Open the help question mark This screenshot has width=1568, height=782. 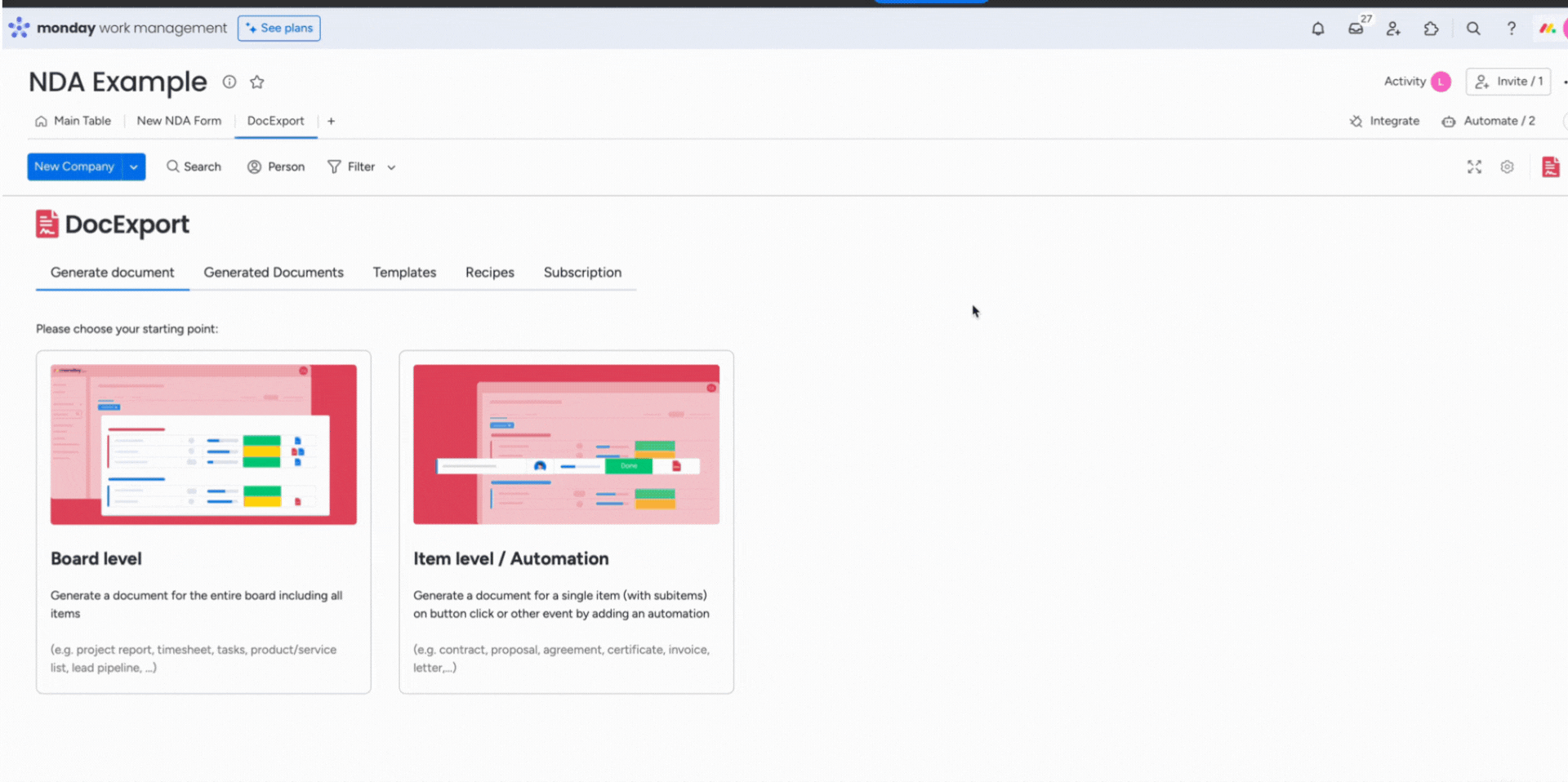click(1512, 29)
